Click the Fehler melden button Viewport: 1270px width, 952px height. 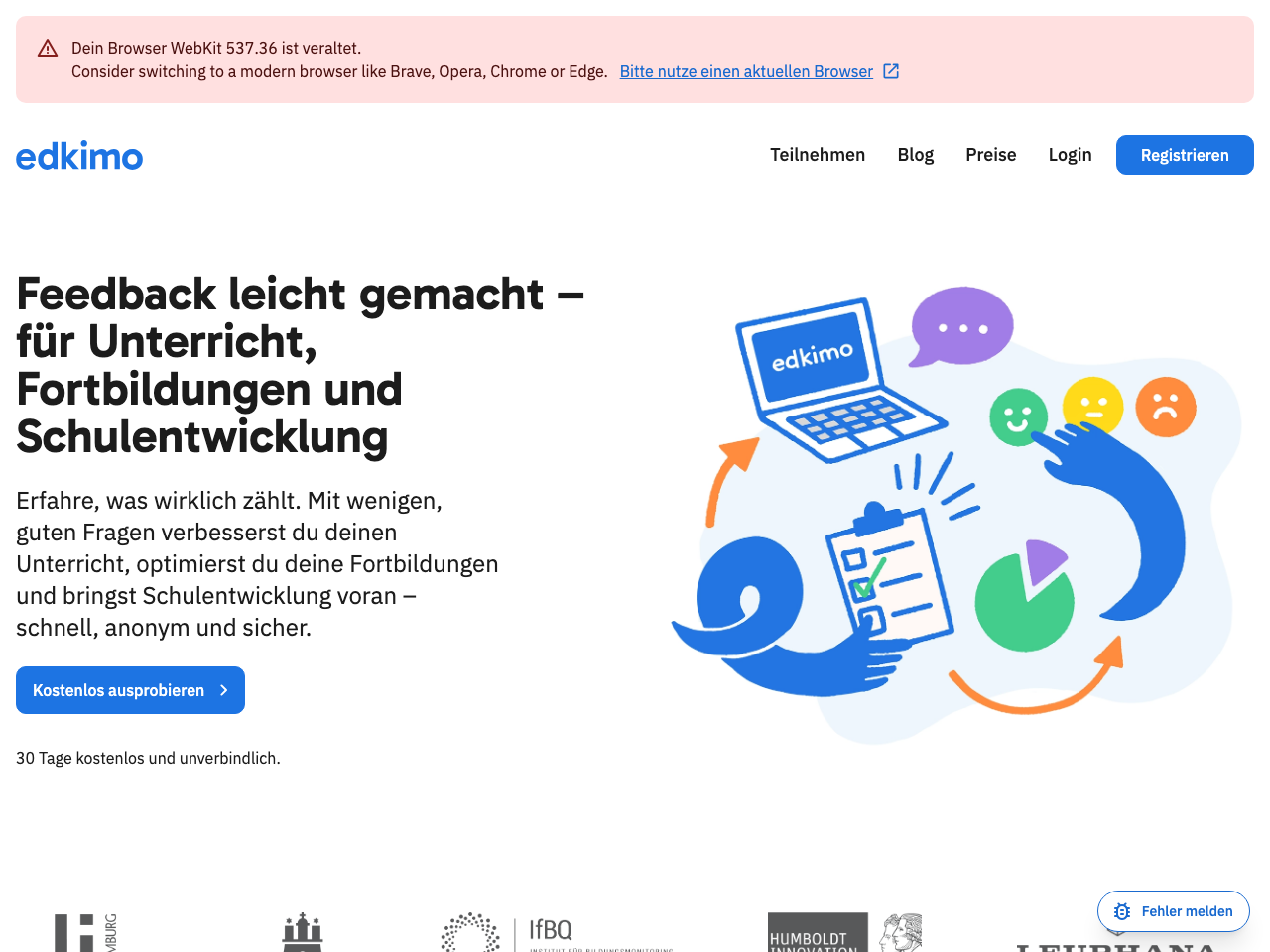coord(1174,911)
